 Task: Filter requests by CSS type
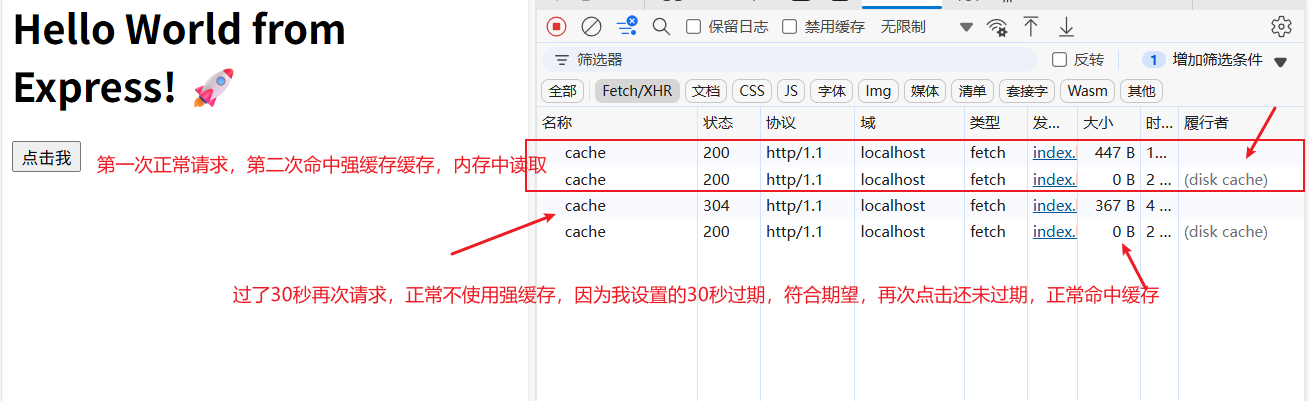752,91
